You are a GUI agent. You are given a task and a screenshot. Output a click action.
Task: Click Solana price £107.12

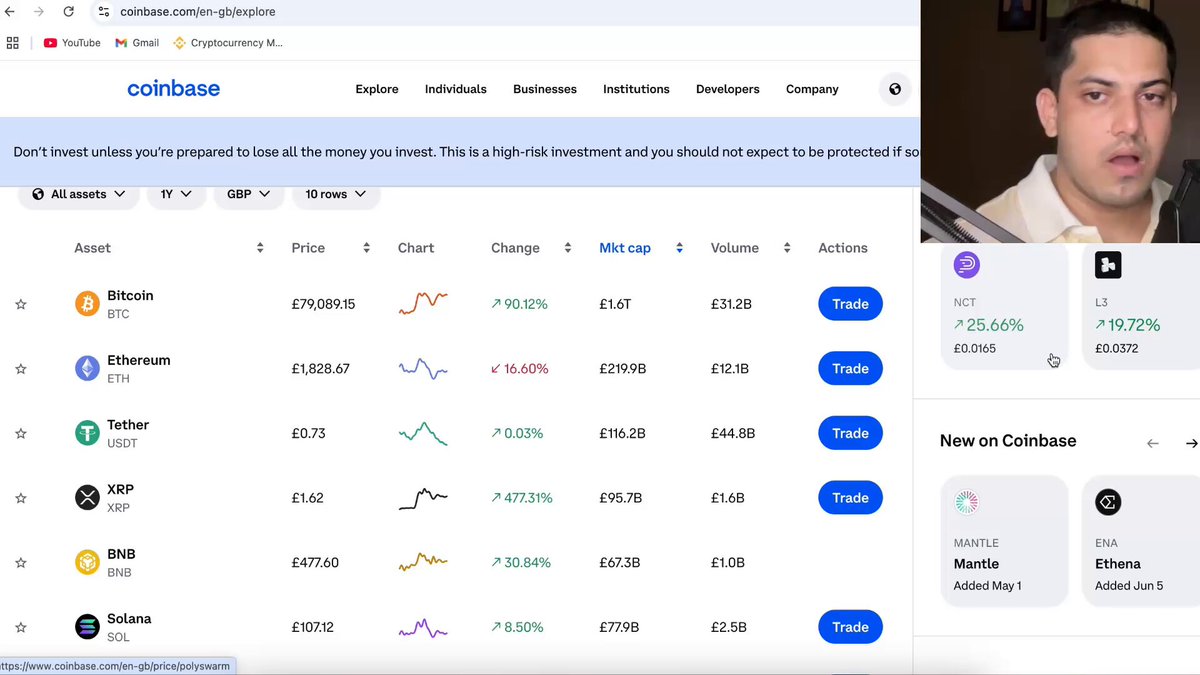pyautogui.click(x=313, y=628)
